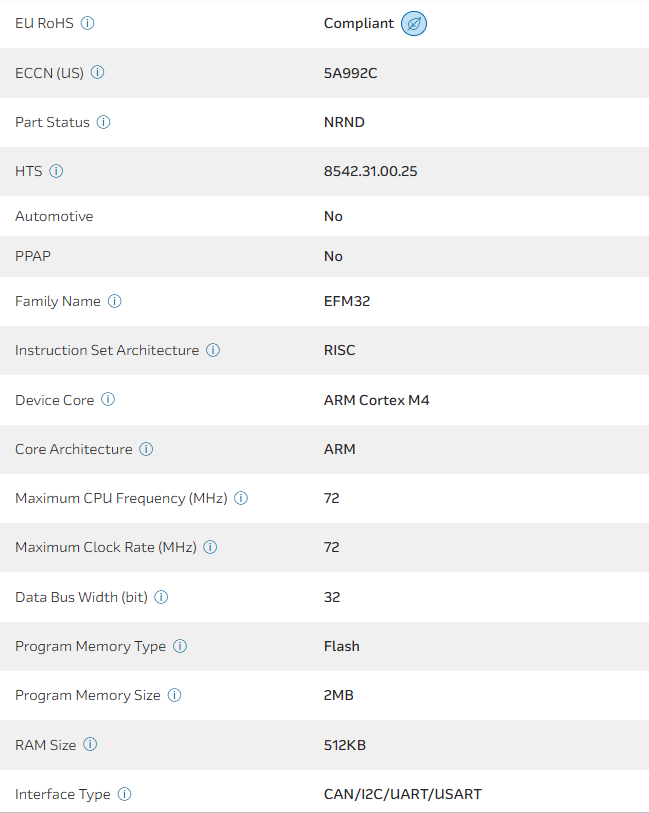Open the Program Memory Size info icon
The image size is (649, 813).
(174, 695)
